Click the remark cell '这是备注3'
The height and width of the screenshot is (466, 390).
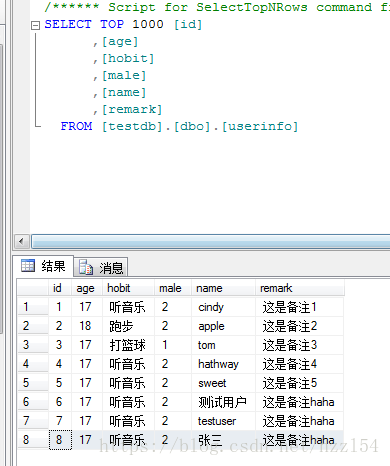[300, 345]
